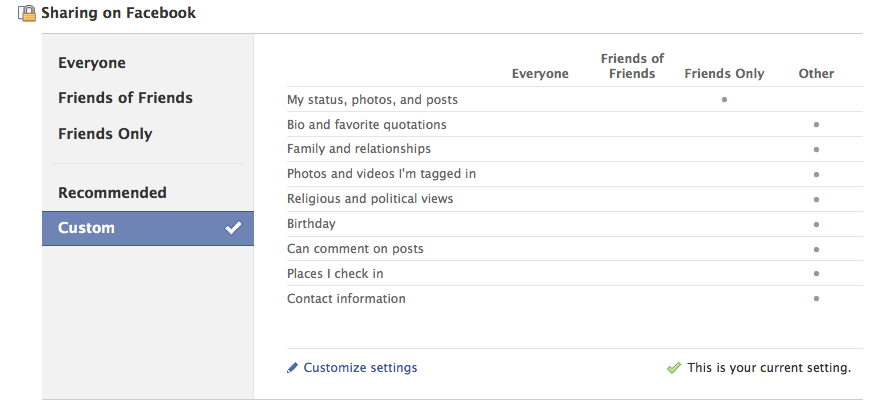The width and height of the screenshot is (890, 419).
Task: Click the Everyone column header
Action: [540, 74]
